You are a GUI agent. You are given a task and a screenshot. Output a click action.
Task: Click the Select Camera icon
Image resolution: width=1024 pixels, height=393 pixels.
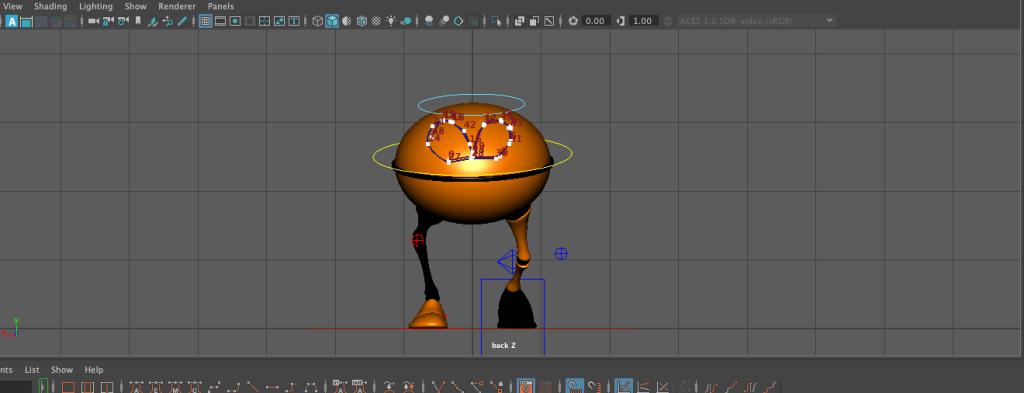[x=93, y=21]
